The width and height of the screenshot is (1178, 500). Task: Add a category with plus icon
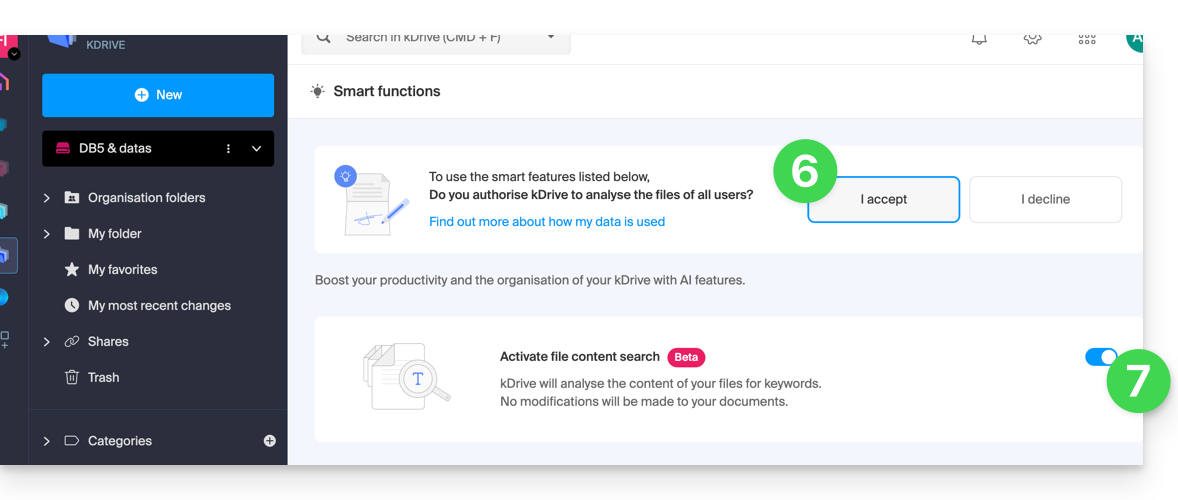(270, 441)
